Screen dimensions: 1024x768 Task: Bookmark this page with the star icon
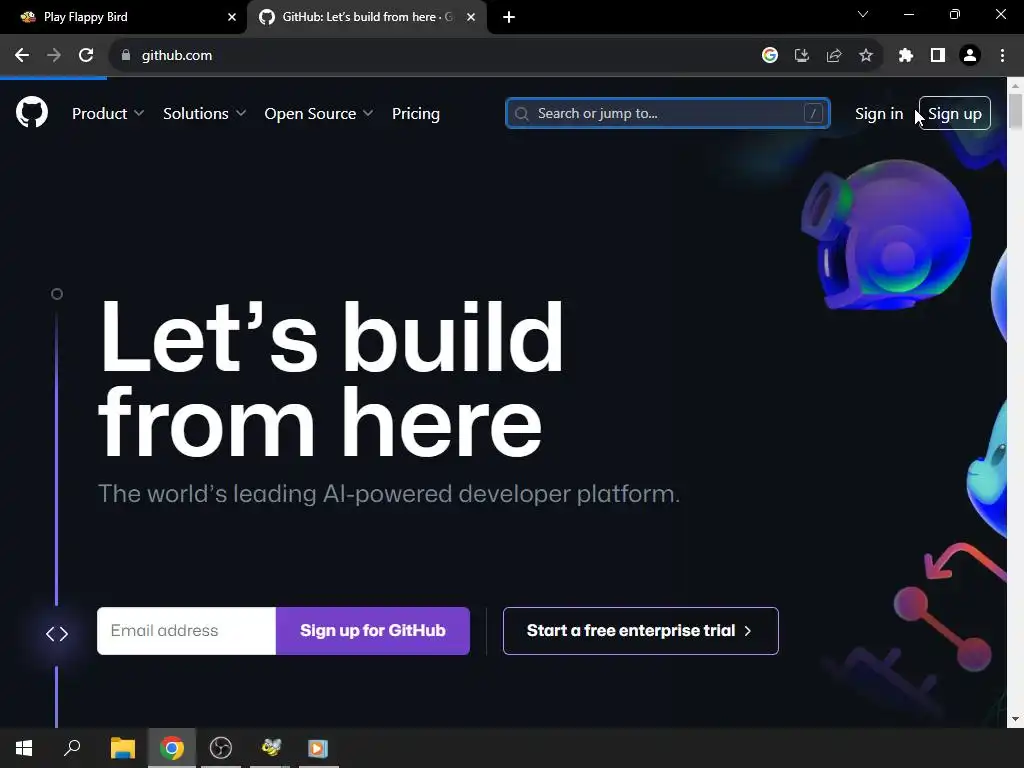(x=866, y=56)
